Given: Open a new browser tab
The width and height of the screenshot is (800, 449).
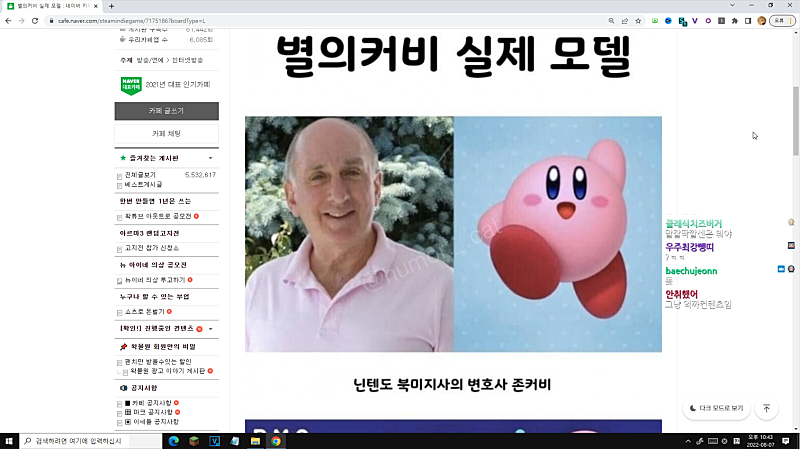Looking at the screenshot, I should coord(111,6).
